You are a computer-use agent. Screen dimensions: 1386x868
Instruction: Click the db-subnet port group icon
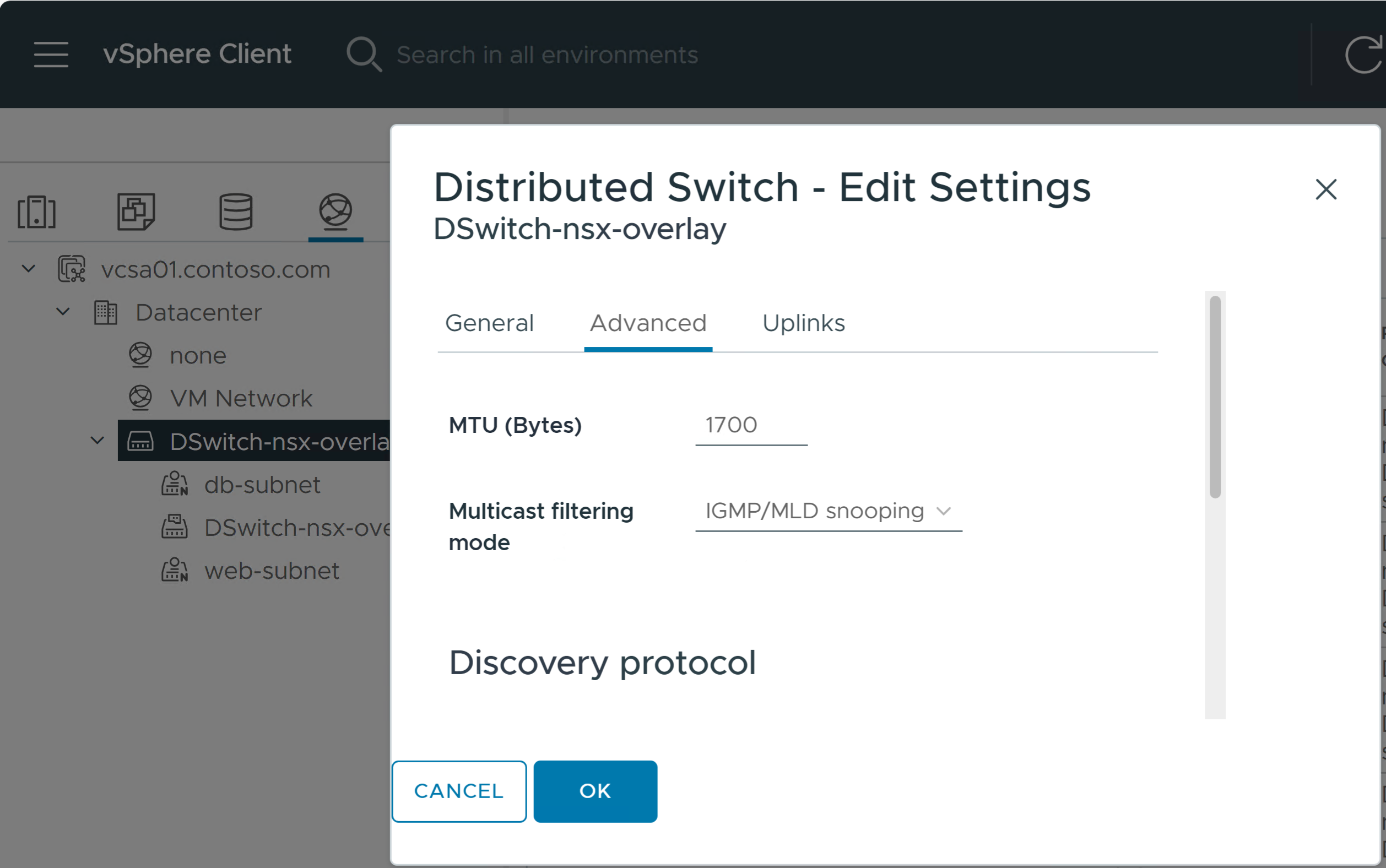click(x=175, y=485)
